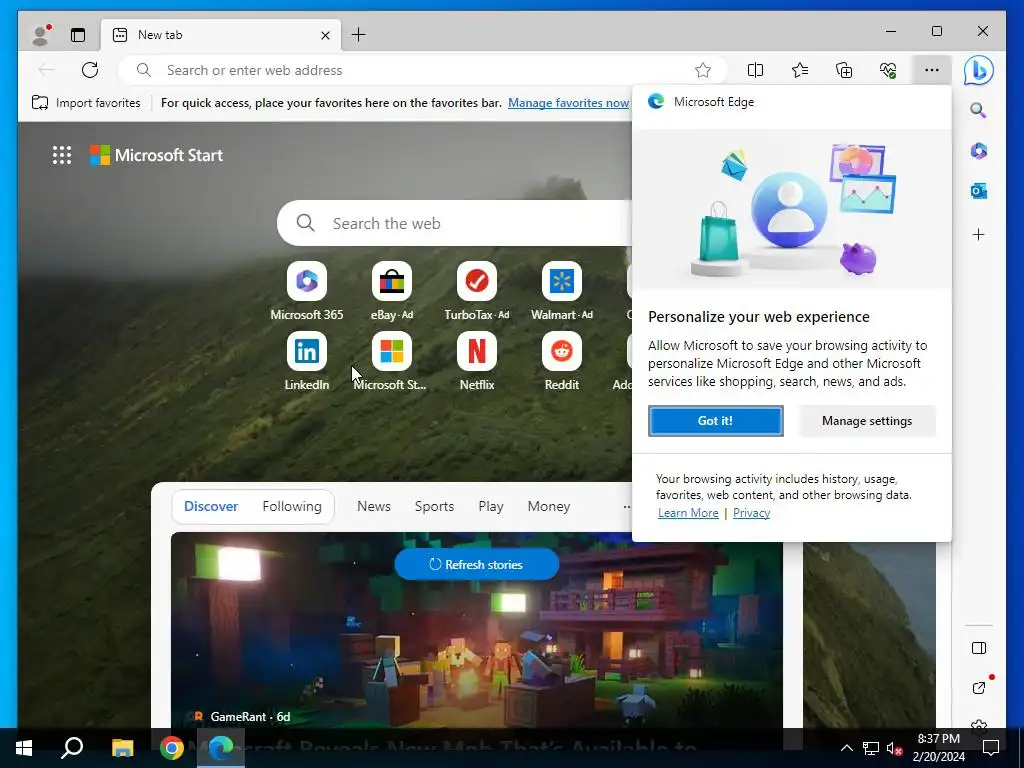Open Browser essentials heart icon
1024x768 pixels.
tap(888, 70)
